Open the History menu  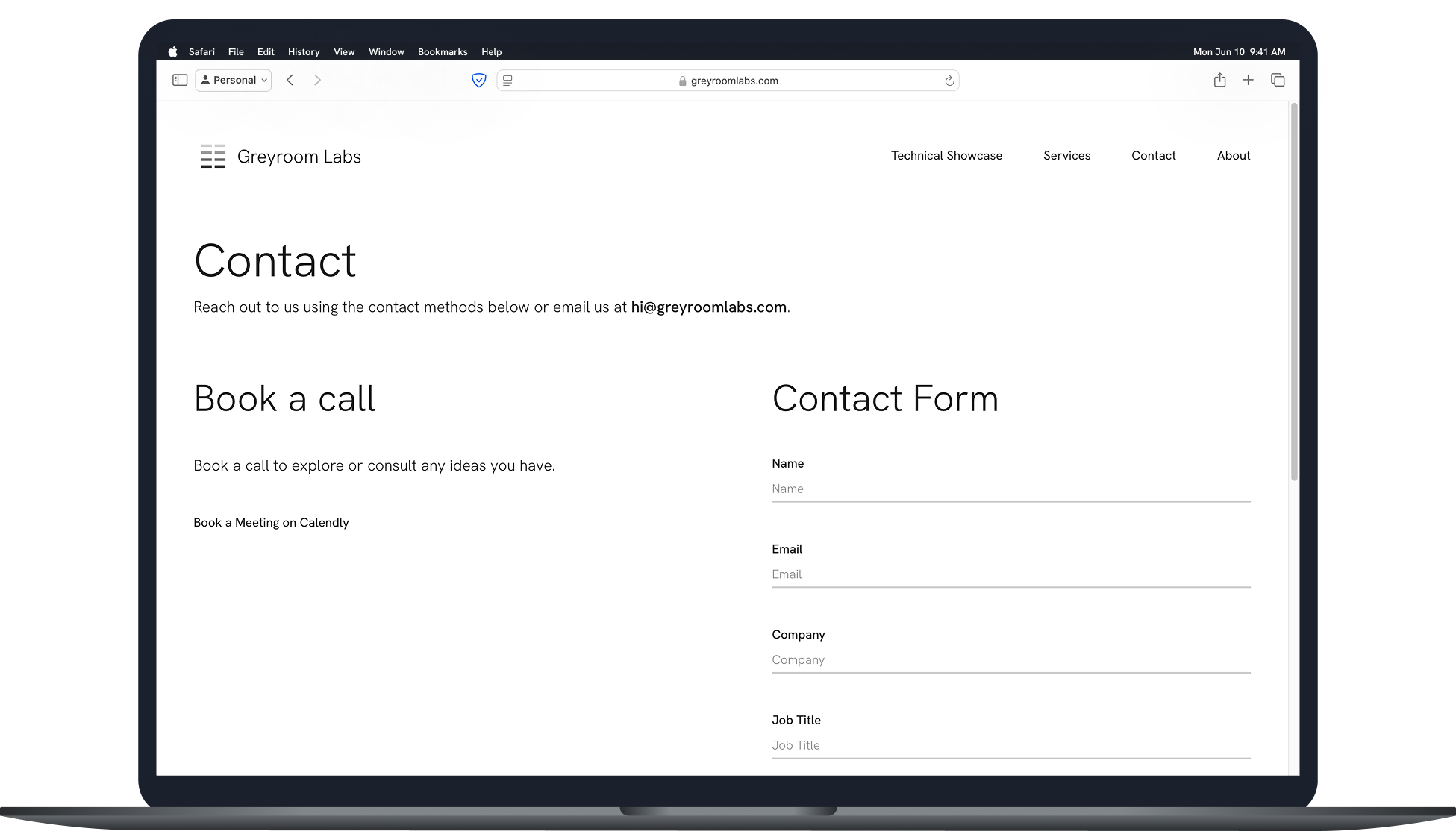pos(304,52)
